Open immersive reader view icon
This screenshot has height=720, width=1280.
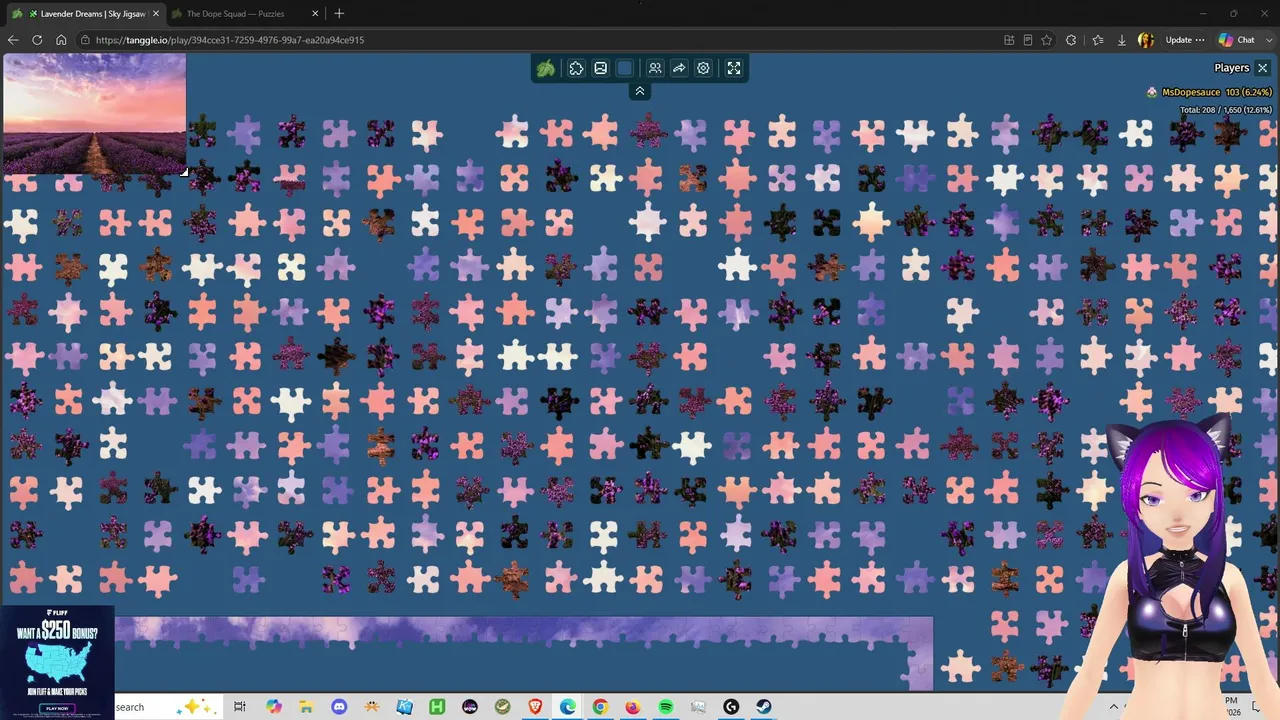pos(1028,40)
